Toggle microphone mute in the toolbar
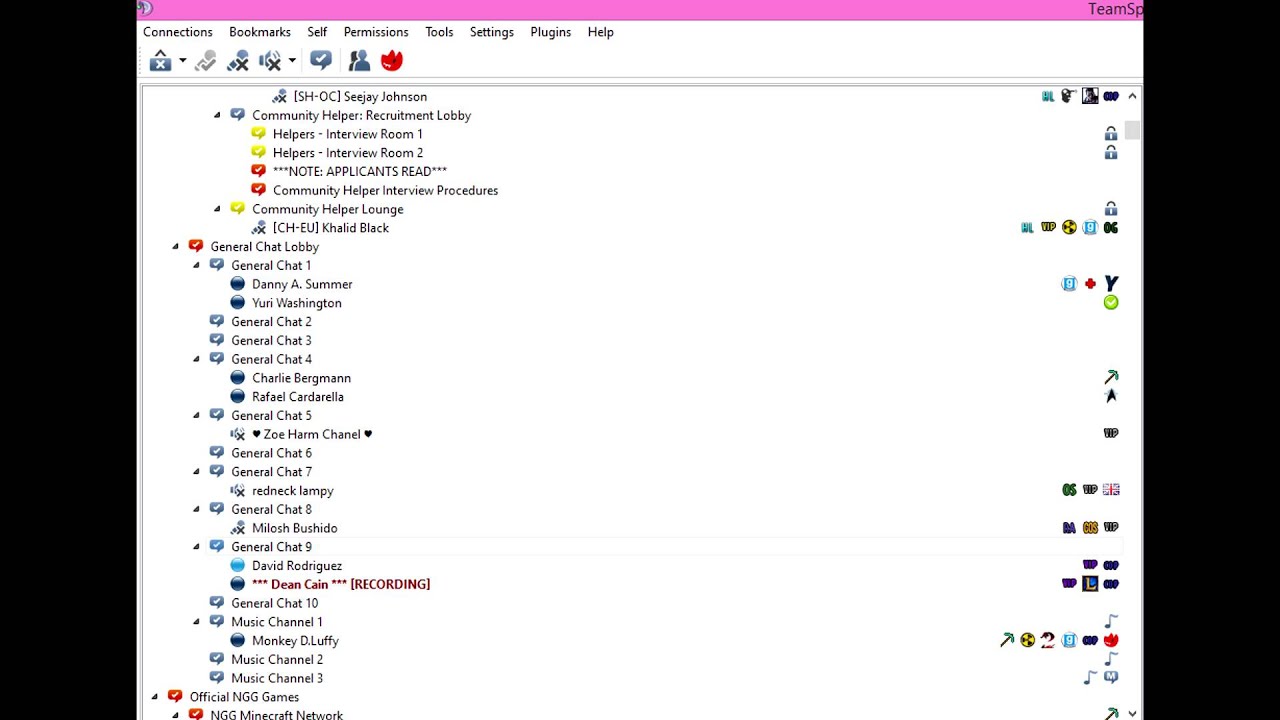The height and width of the screenshot is (720, 1280). point(237,61)
